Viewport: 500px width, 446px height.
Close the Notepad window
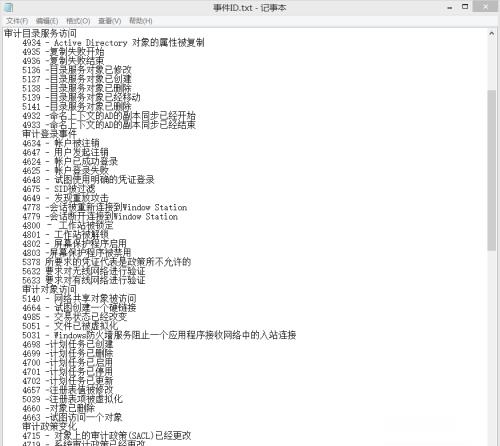tap(486, 6)
